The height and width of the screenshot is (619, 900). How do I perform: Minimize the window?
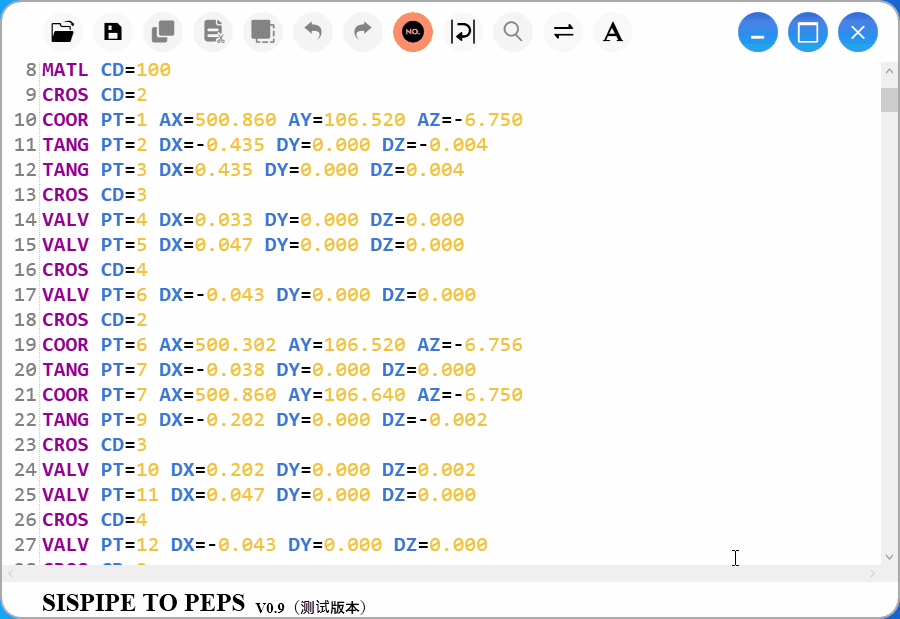758,32
